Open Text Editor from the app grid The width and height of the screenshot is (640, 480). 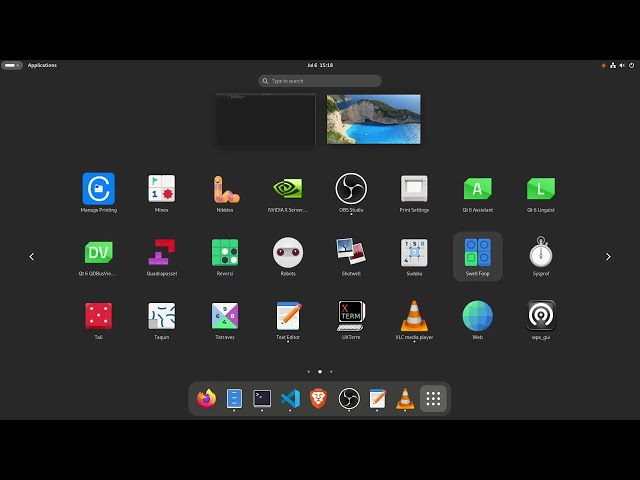pyautogui.click(x=288, y=320)
